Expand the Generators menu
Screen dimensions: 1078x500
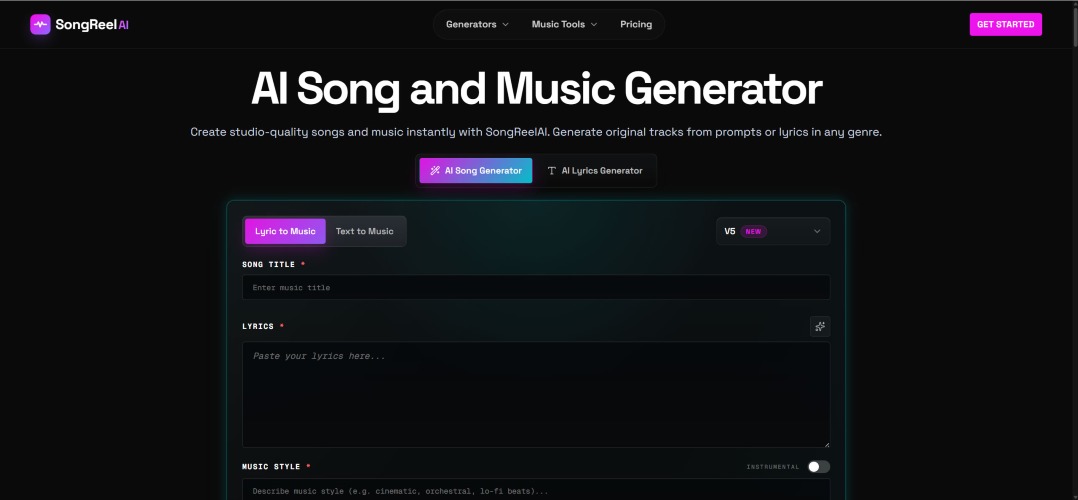point(477,24)
